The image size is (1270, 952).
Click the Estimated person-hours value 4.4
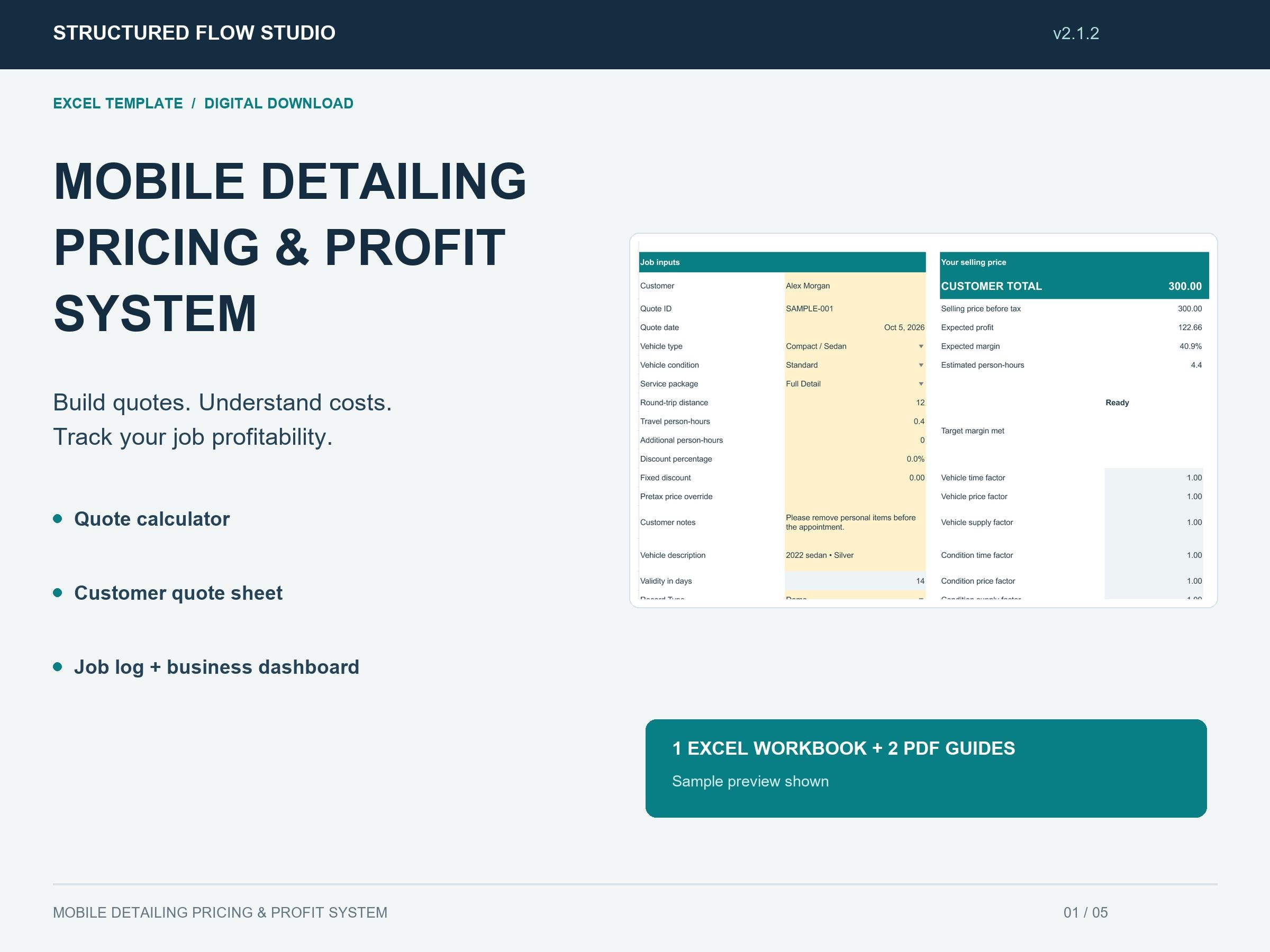pyautogui.click(x=1196, y=365)
